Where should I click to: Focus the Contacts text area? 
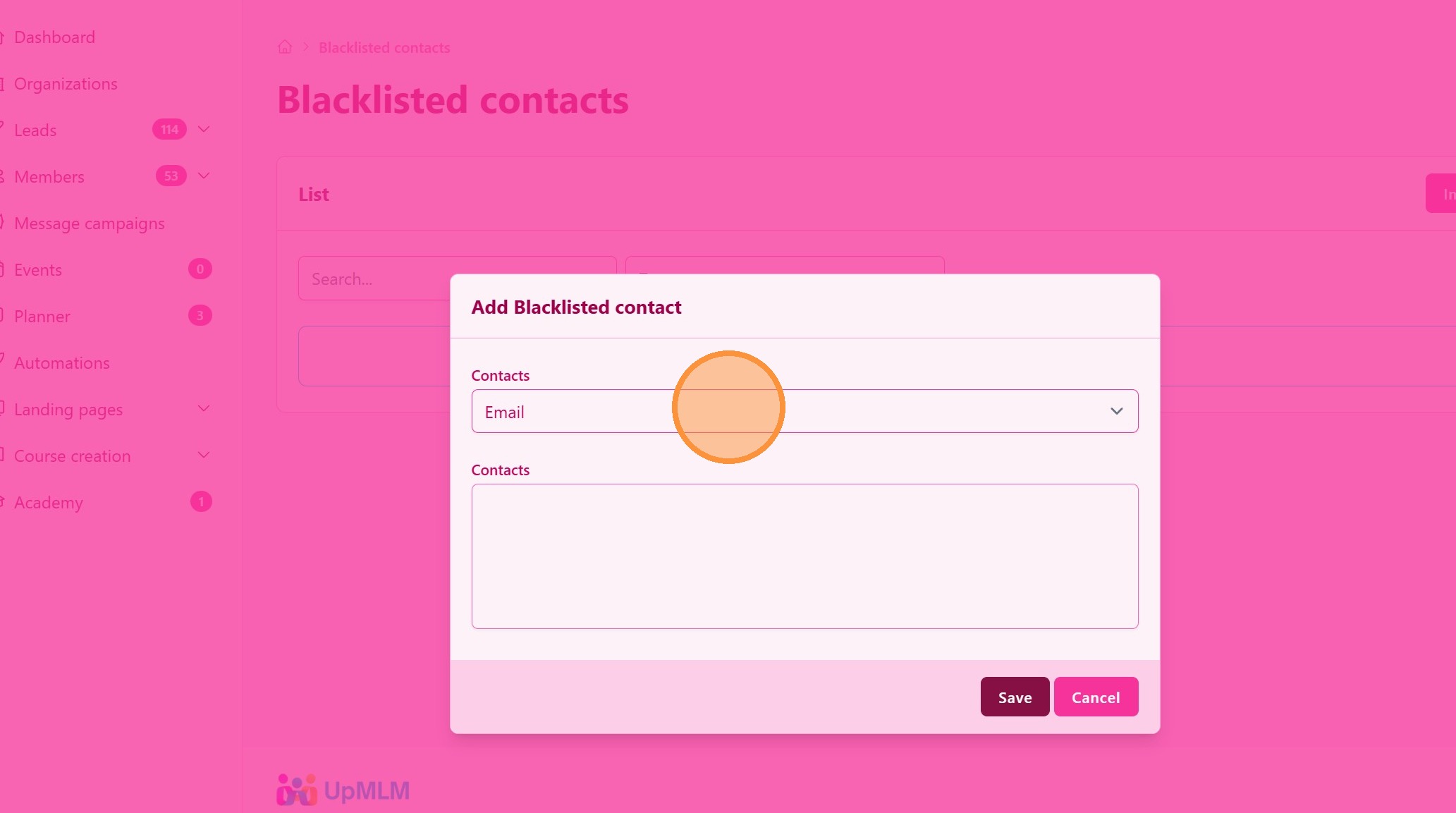click(805, 556)
